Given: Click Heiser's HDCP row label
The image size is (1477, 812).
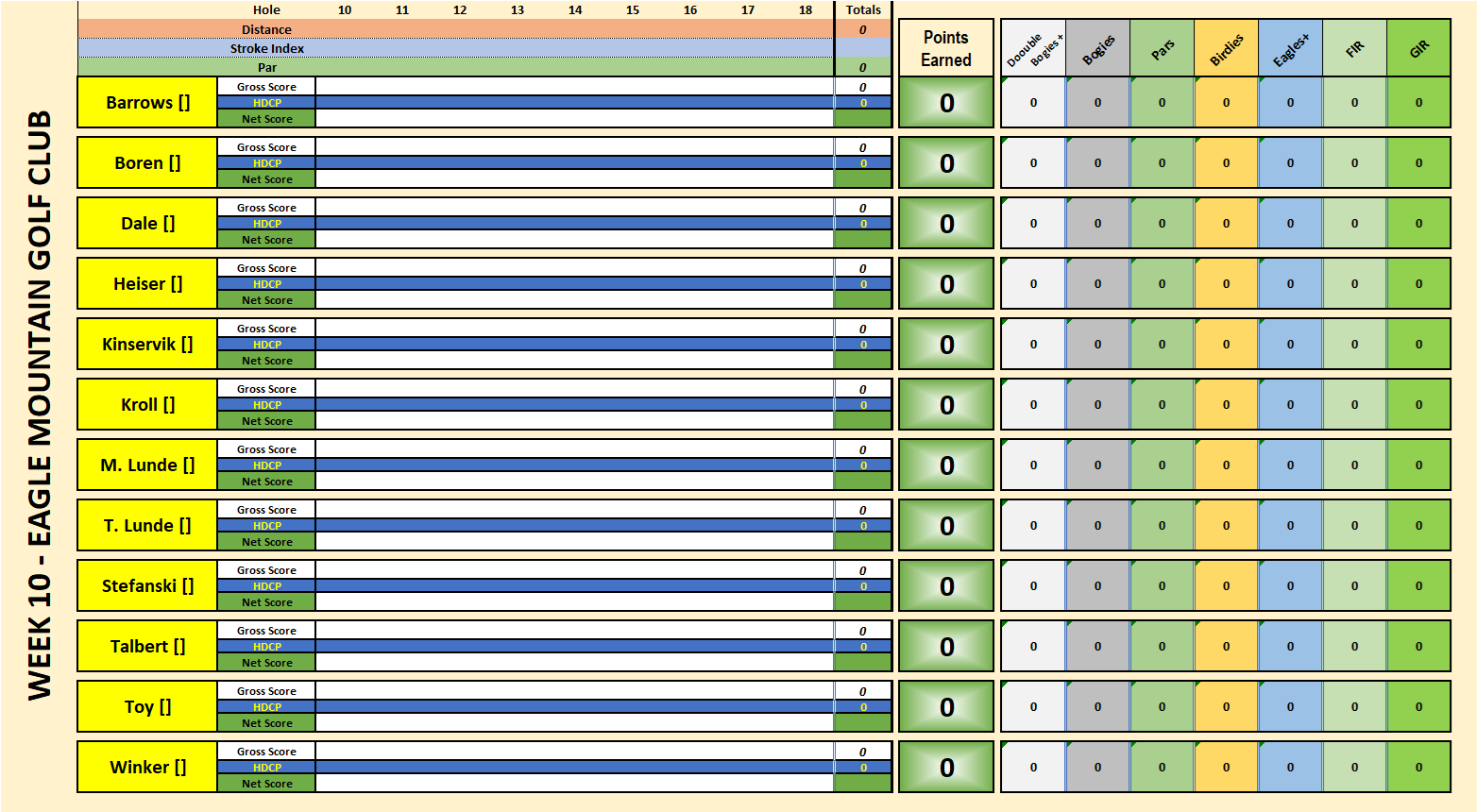Looking at the screenshot, I should (x=267, y=284).
